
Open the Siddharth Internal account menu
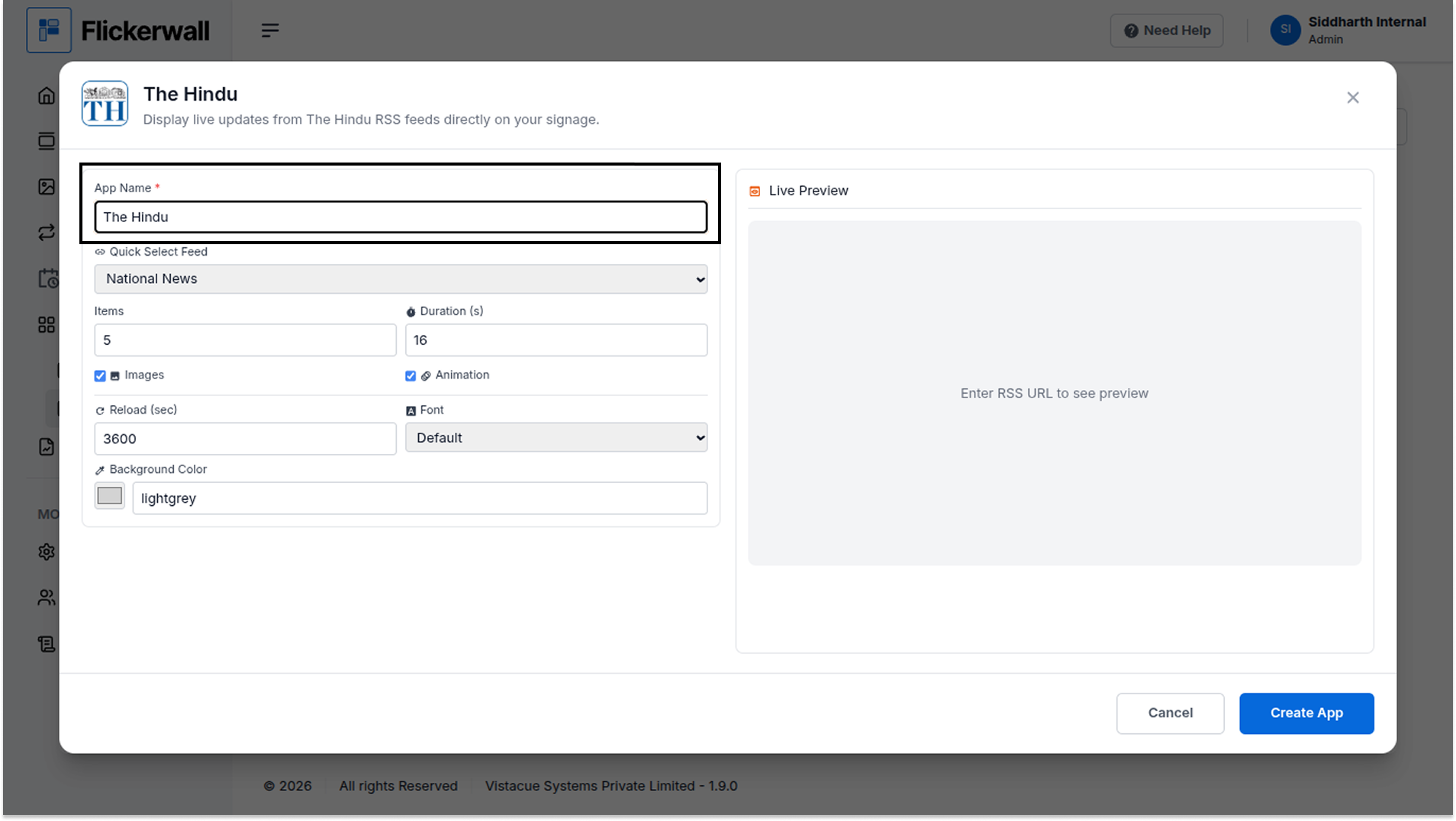(1348, 31)
